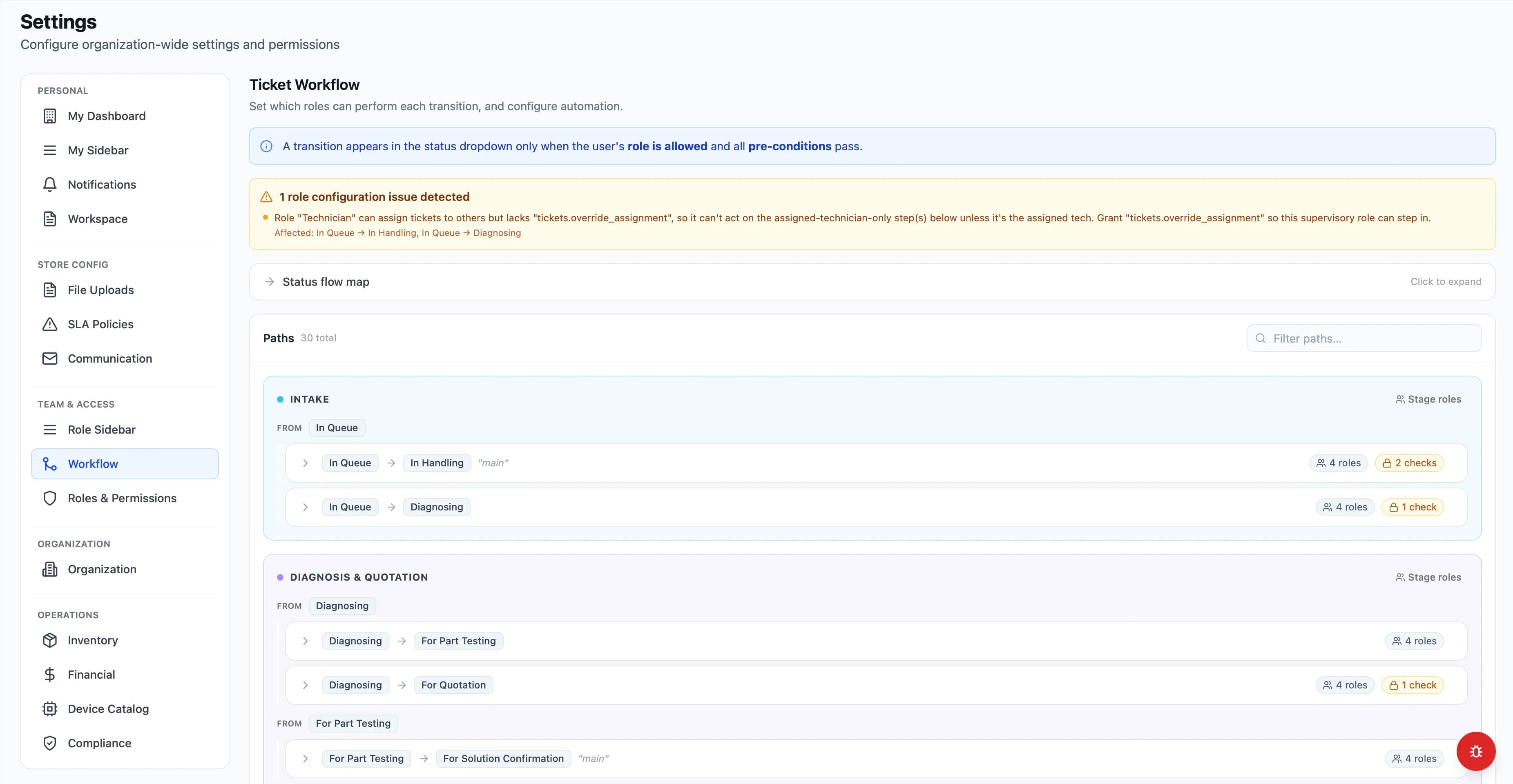Click the Financial dollar sign icon
Image resolution: width=1513 pixels, height=784 pixels.
pyautogui.click(x=50, y=675)
